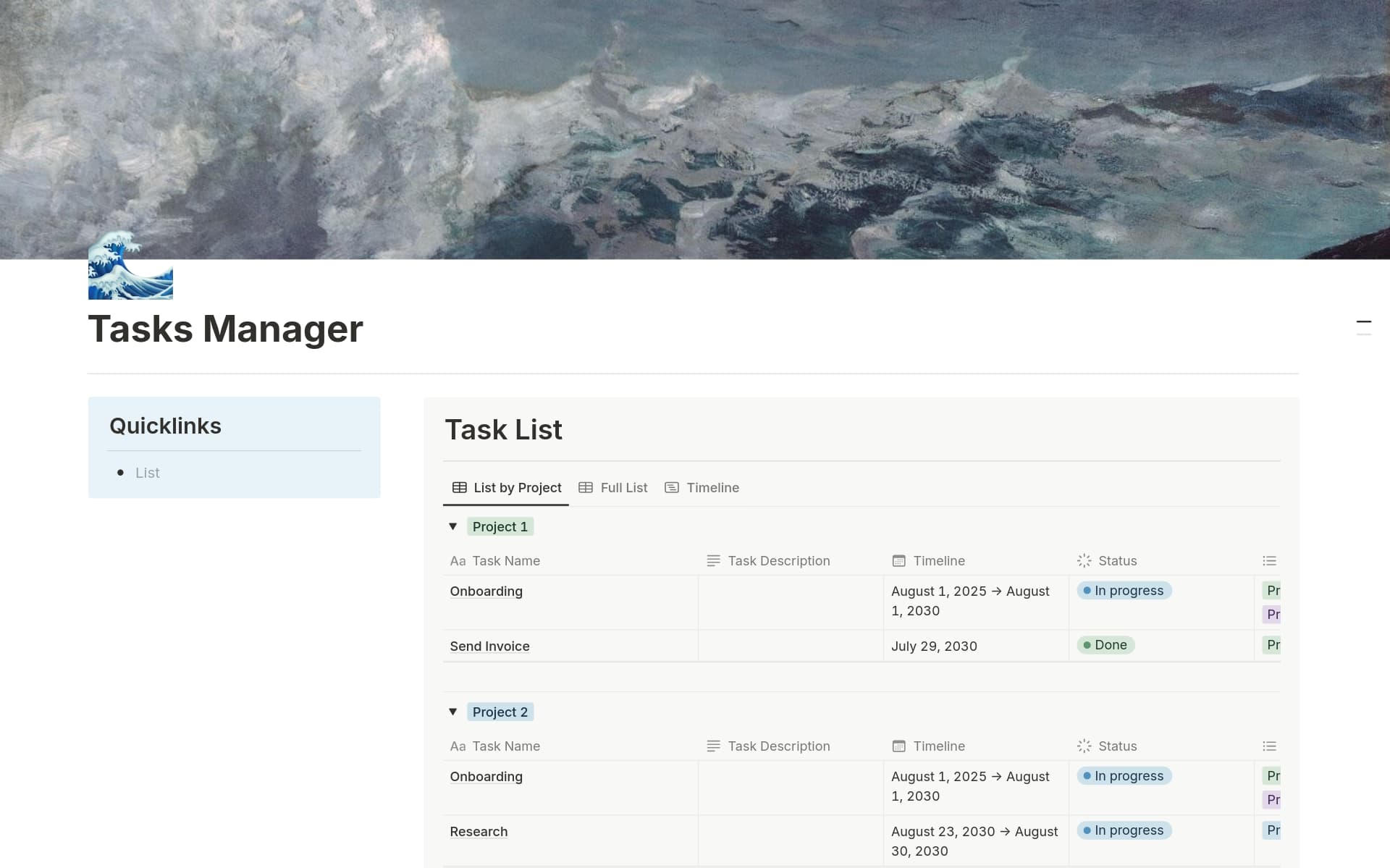
Task: Click the calendar icon on the Timeline column header
Action: (898, 560)
